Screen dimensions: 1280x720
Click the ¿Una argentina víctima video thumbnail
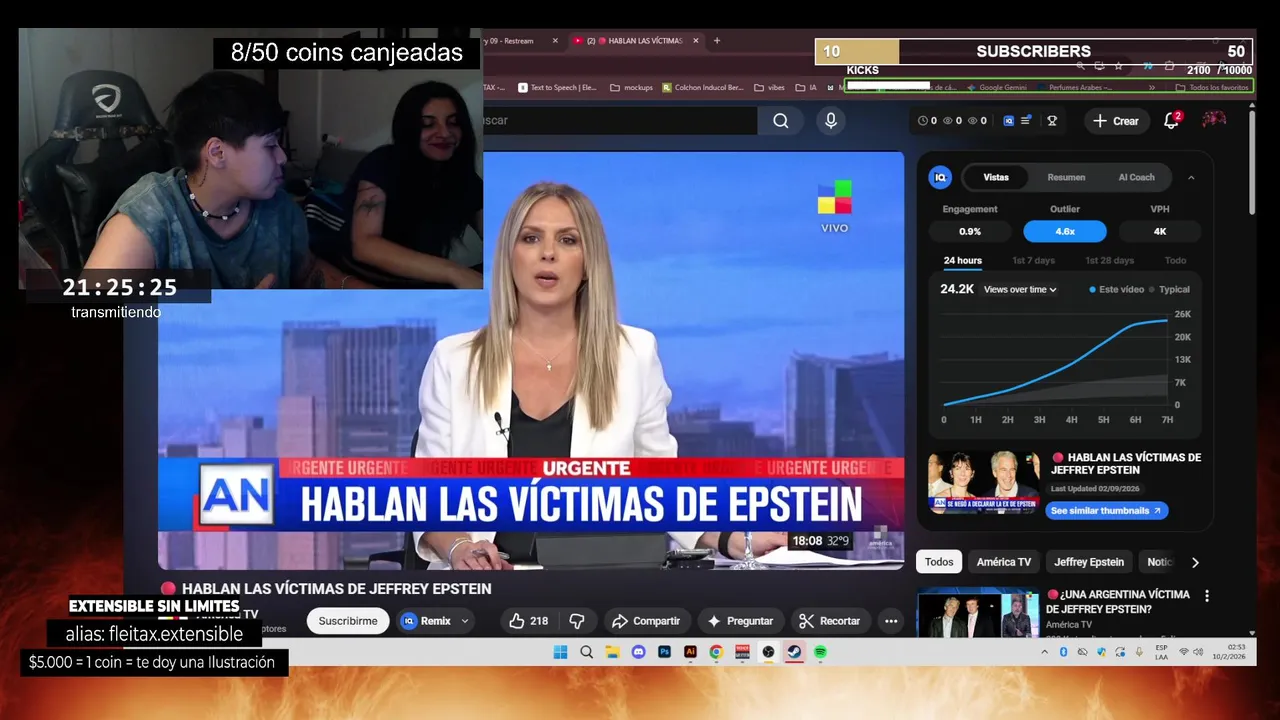(978, 613)
